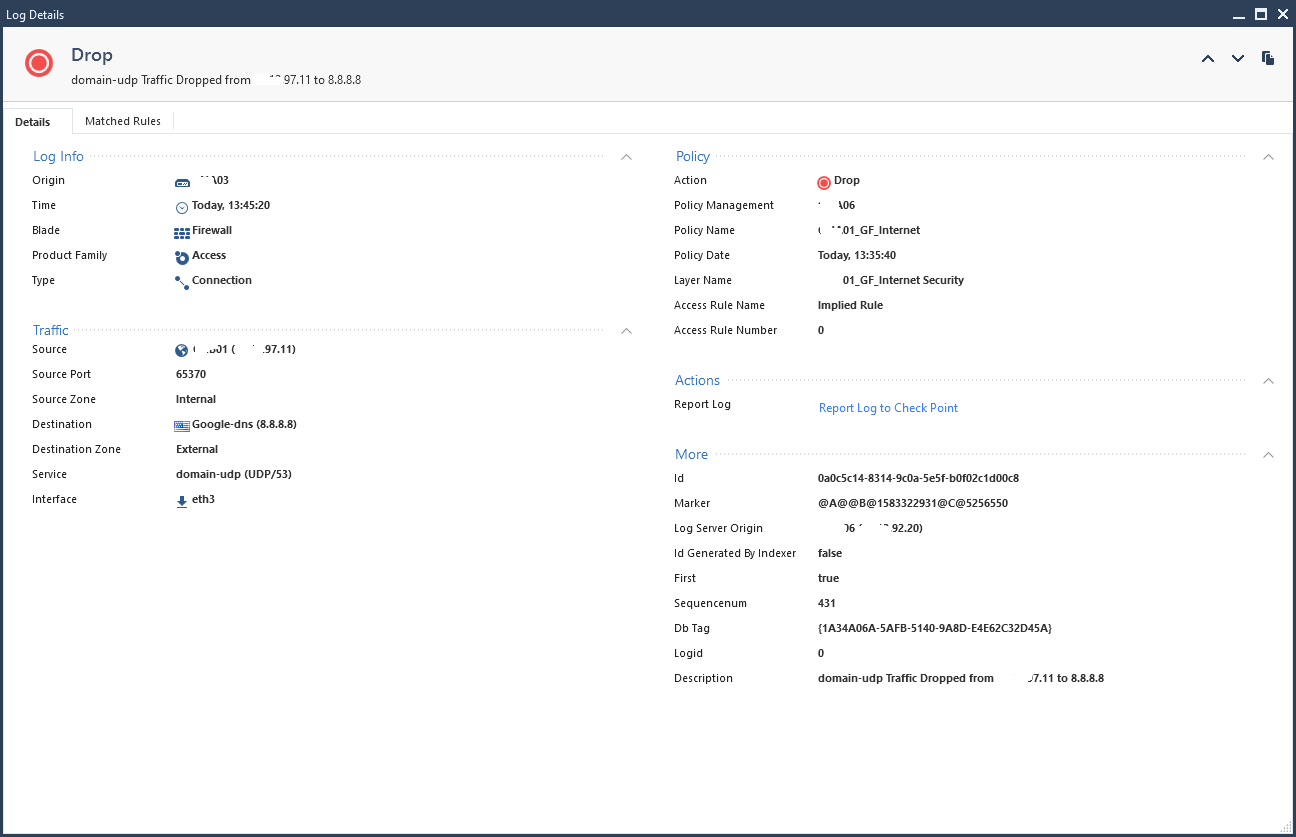Select the Details tab
This screenshot has width=1296, height=837.
33,122
